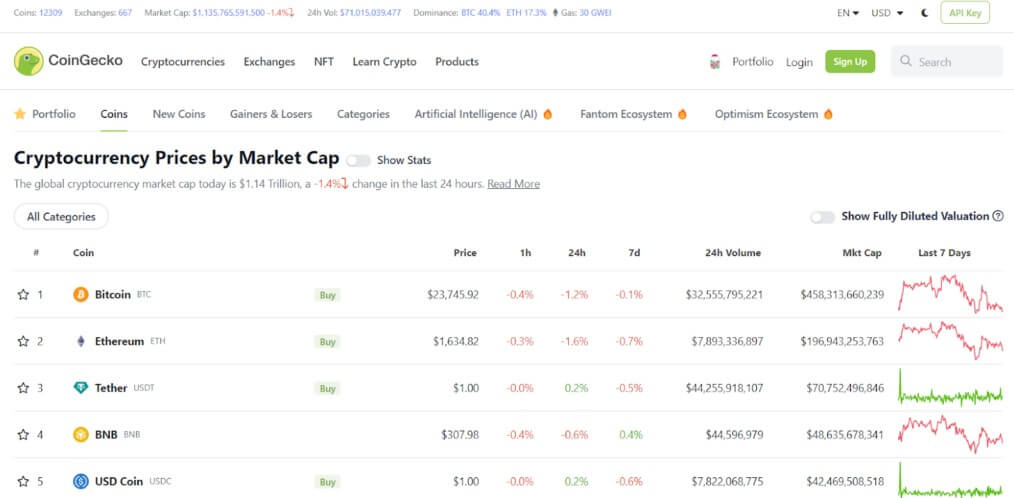Open header Portfolio link near Login
1014x498 pixels.
pyautogui.click(x=753, y=61)
